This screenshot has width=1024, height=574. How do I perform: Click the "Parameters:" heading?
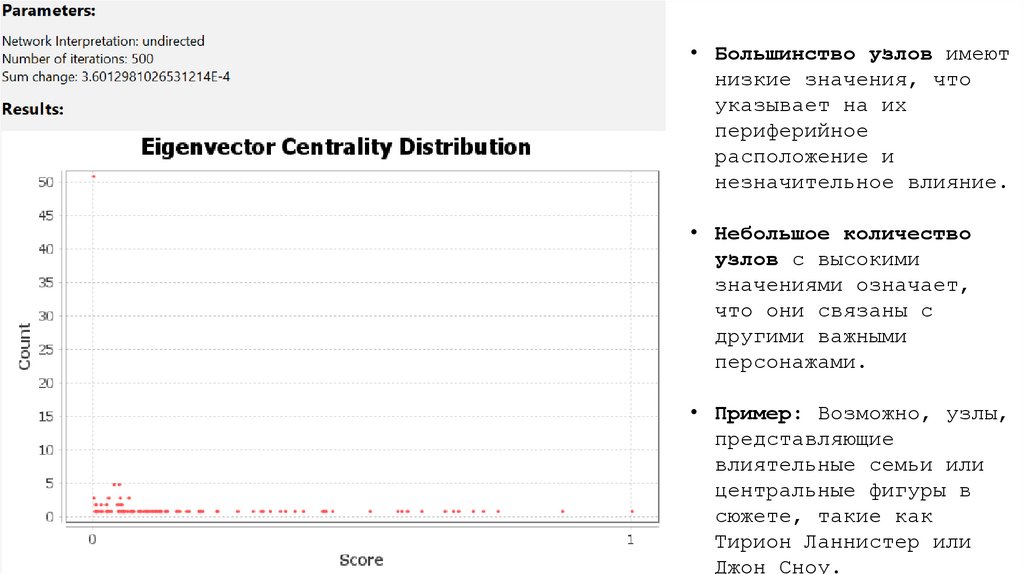tap(49, 11)
